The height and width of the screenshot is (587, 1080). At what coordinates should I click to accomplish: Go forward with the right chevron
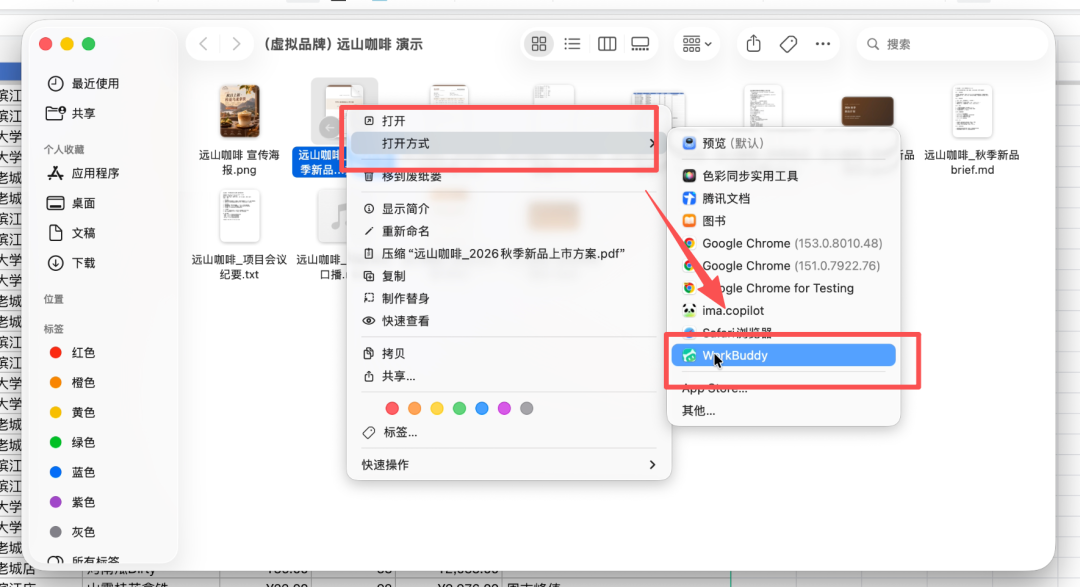[236, 44]
